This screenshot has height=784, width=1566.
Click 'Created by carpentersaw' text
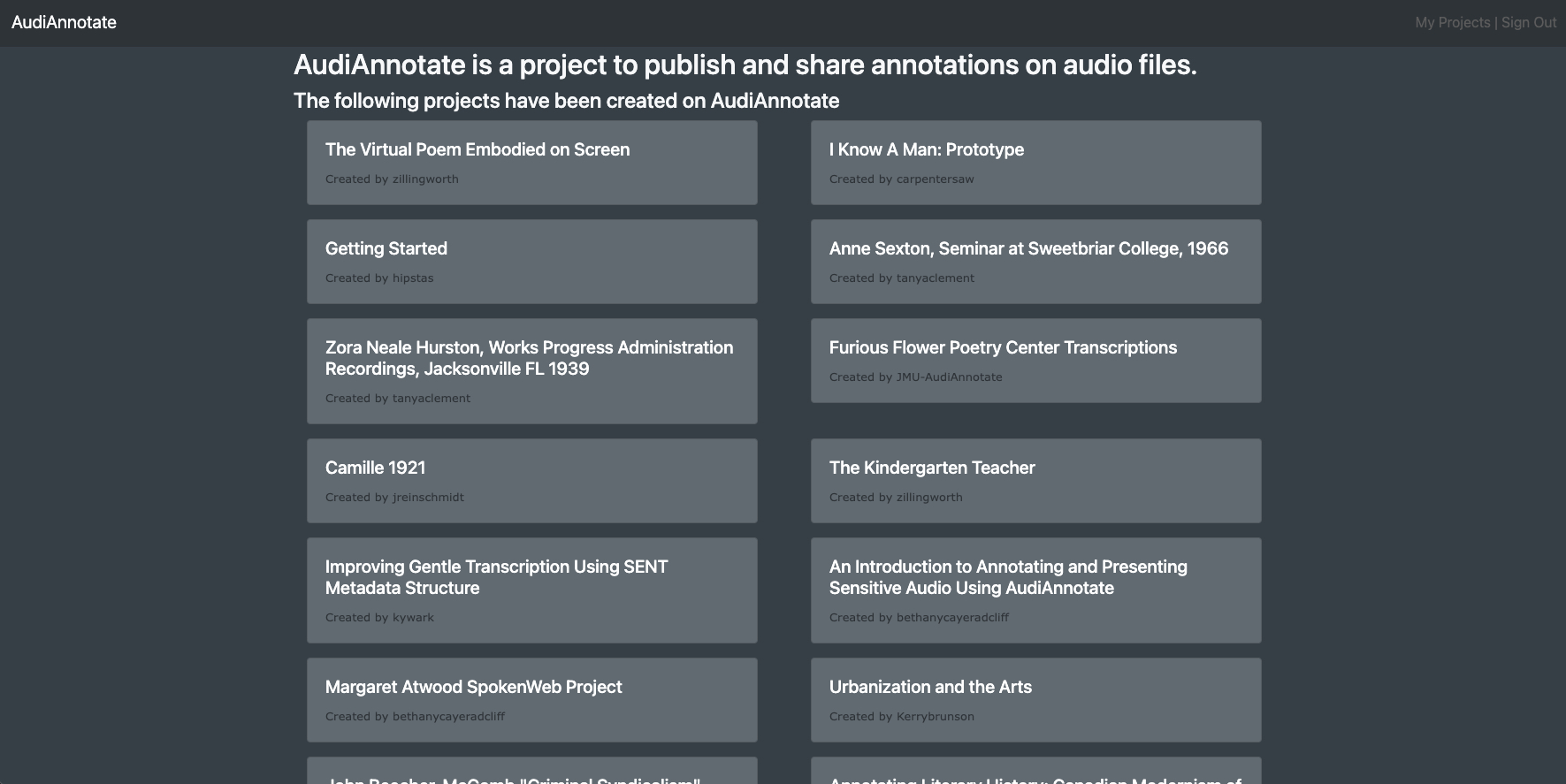[x=901, y=179]
